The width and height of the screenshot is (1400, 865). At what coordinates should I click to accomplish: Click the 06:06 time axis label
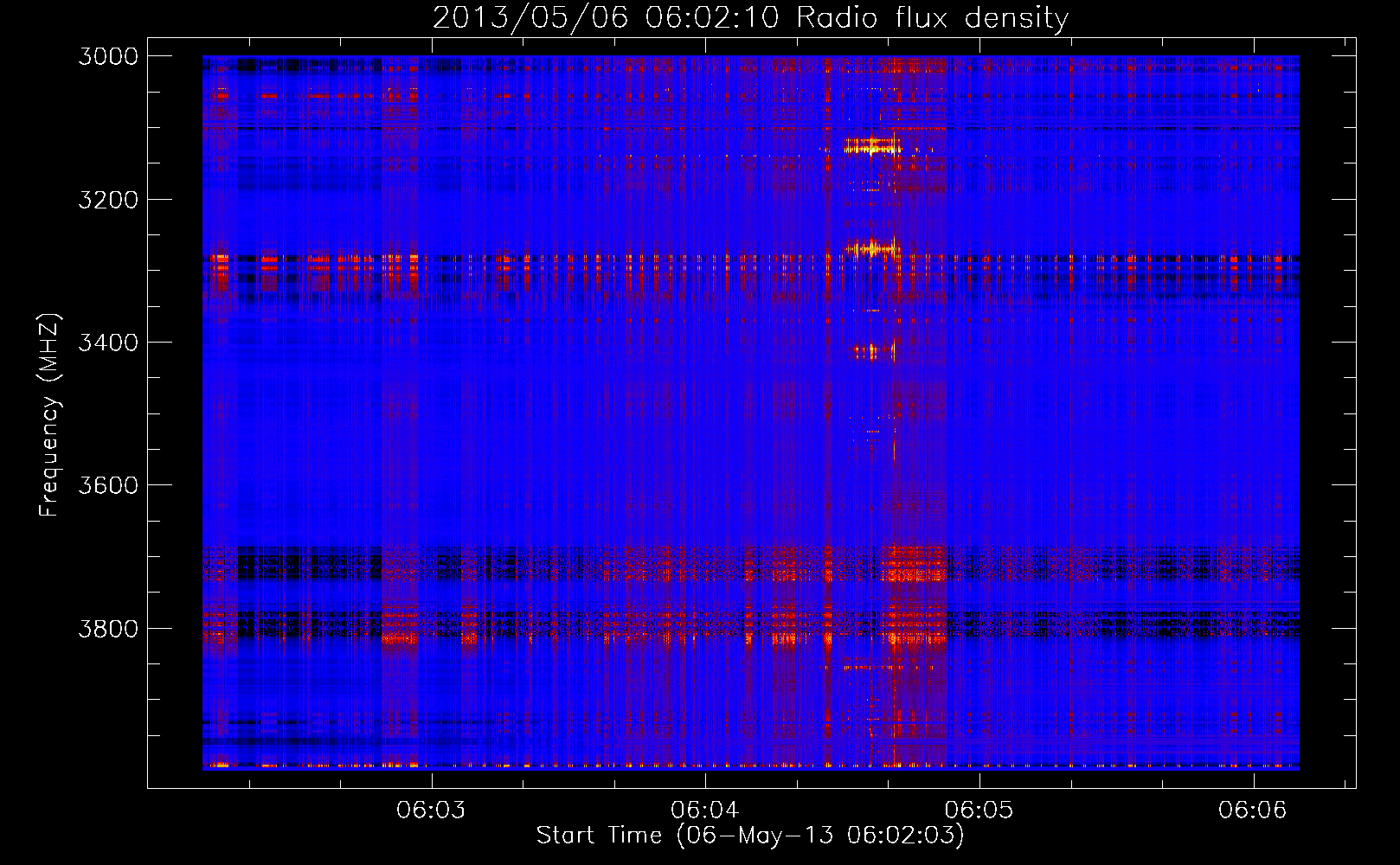1252,810
